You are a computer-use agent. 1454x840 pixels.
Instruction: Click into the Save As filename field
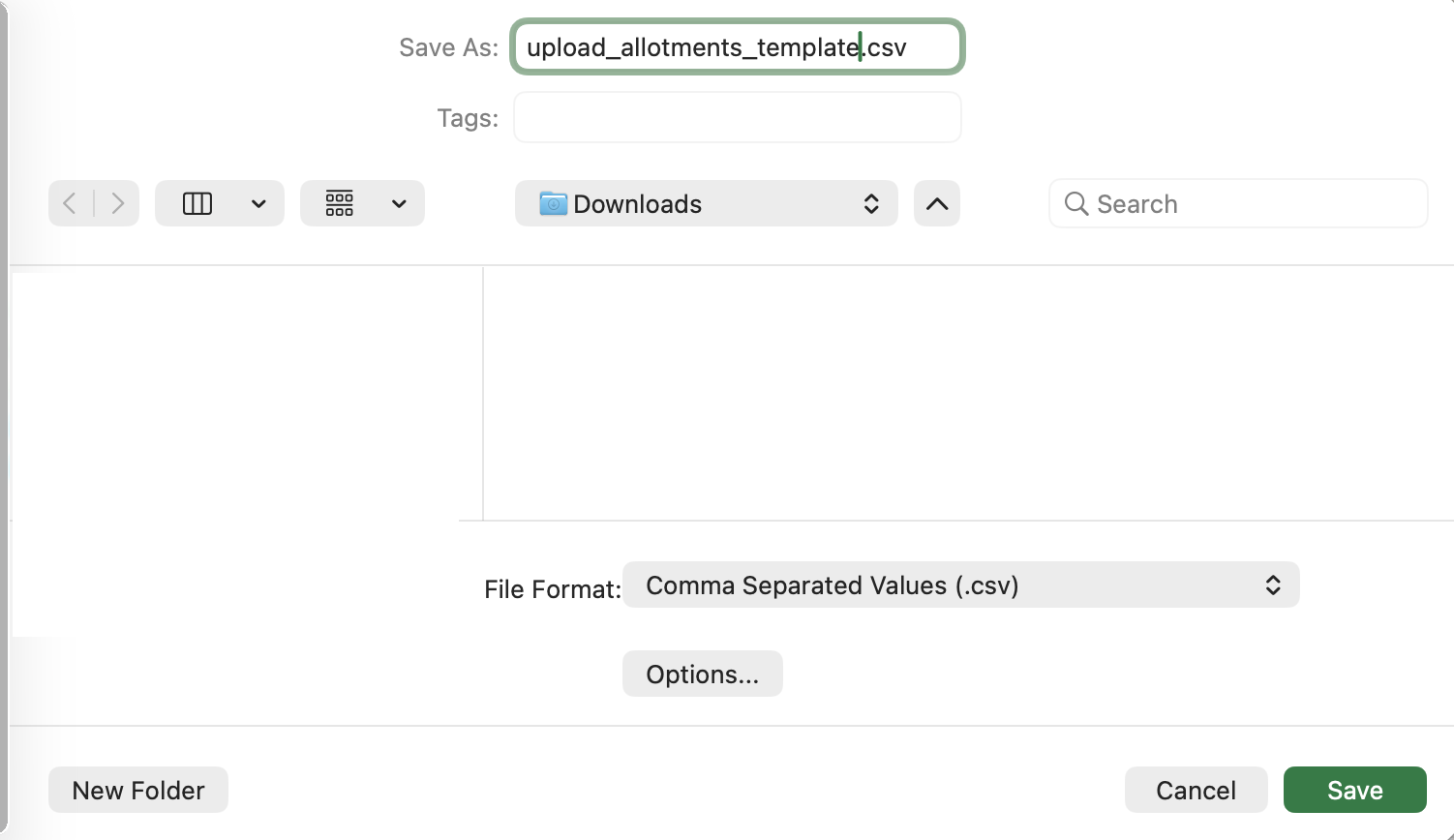(737, 47)
